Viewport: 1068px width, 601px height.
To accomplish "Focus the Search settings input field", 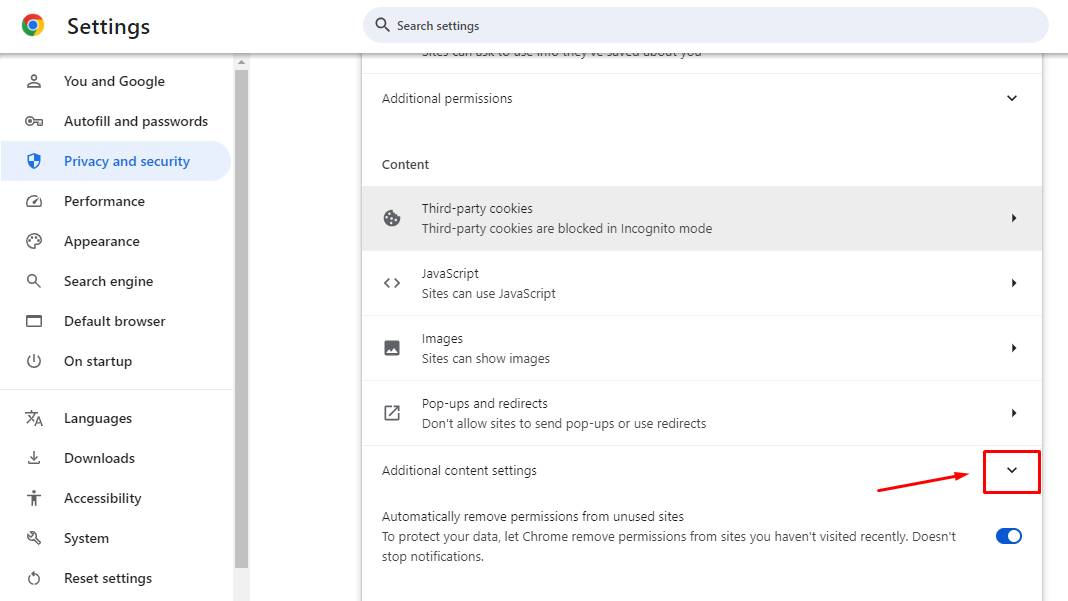I will pyautogui.click(x=706, y=25).
